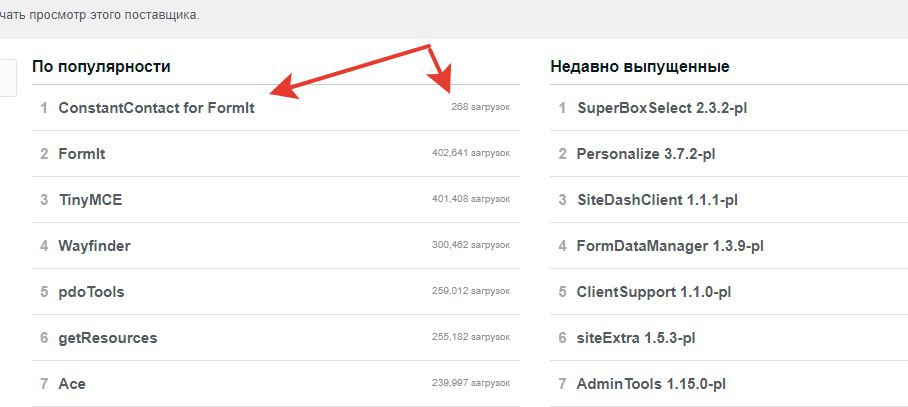The height and width of the screenshot is (407, 908).
Task: Choose the Ace package entry
Action: tap(72, 384)
